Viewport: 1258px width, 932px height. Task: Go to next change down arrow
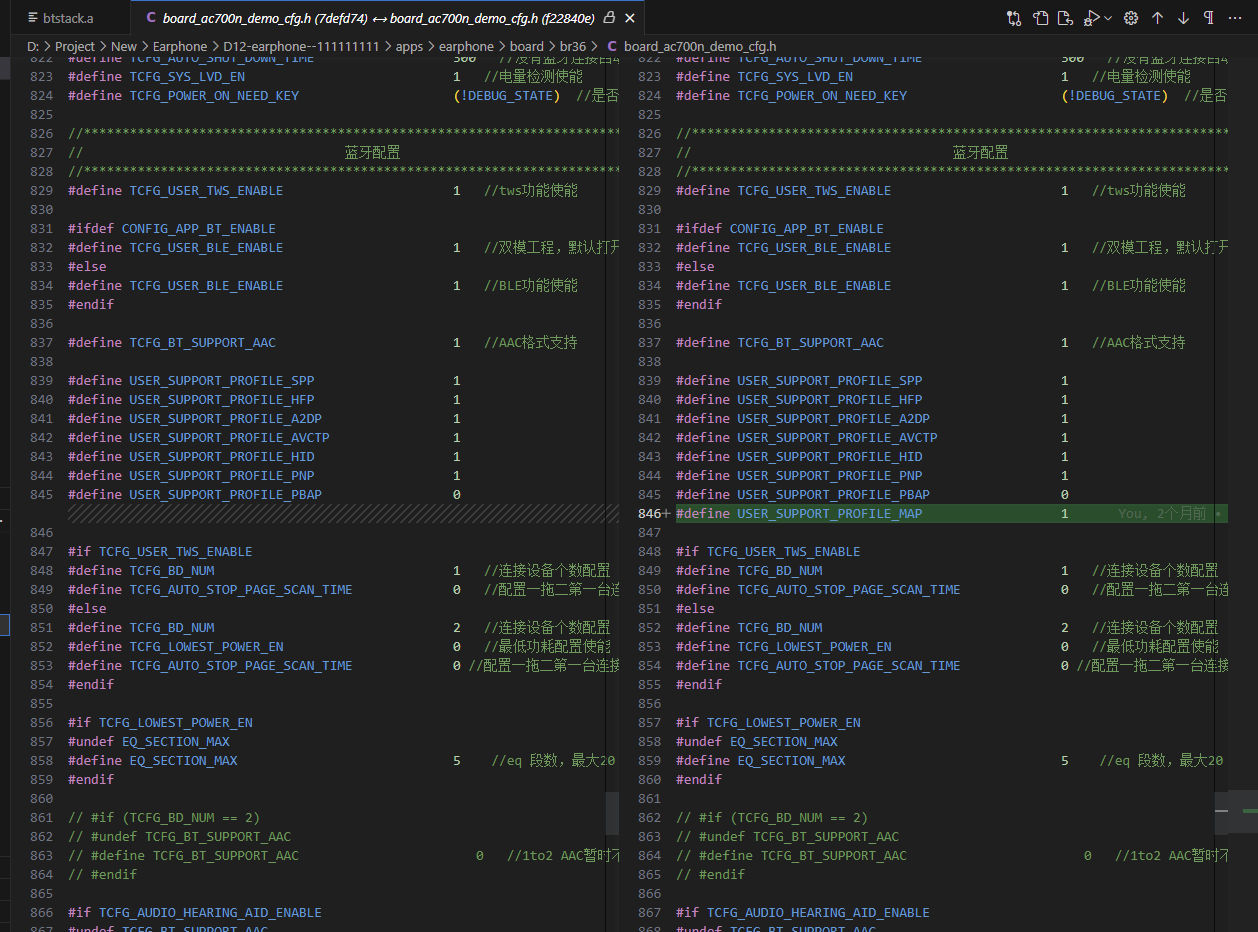pyautogui.click(x=1183, y=18)
